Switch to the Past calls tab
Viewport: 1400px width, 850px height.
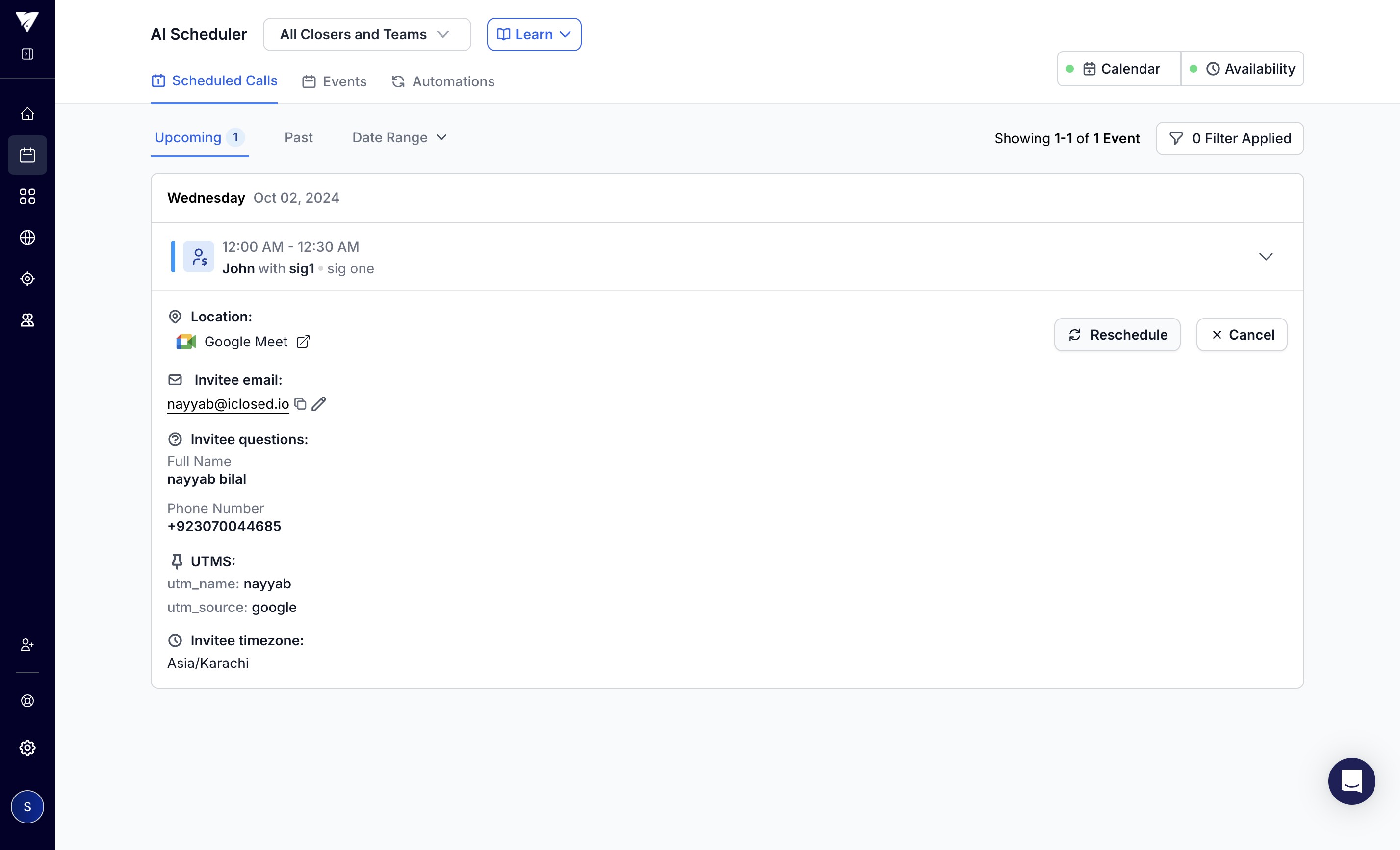(298, 137)
